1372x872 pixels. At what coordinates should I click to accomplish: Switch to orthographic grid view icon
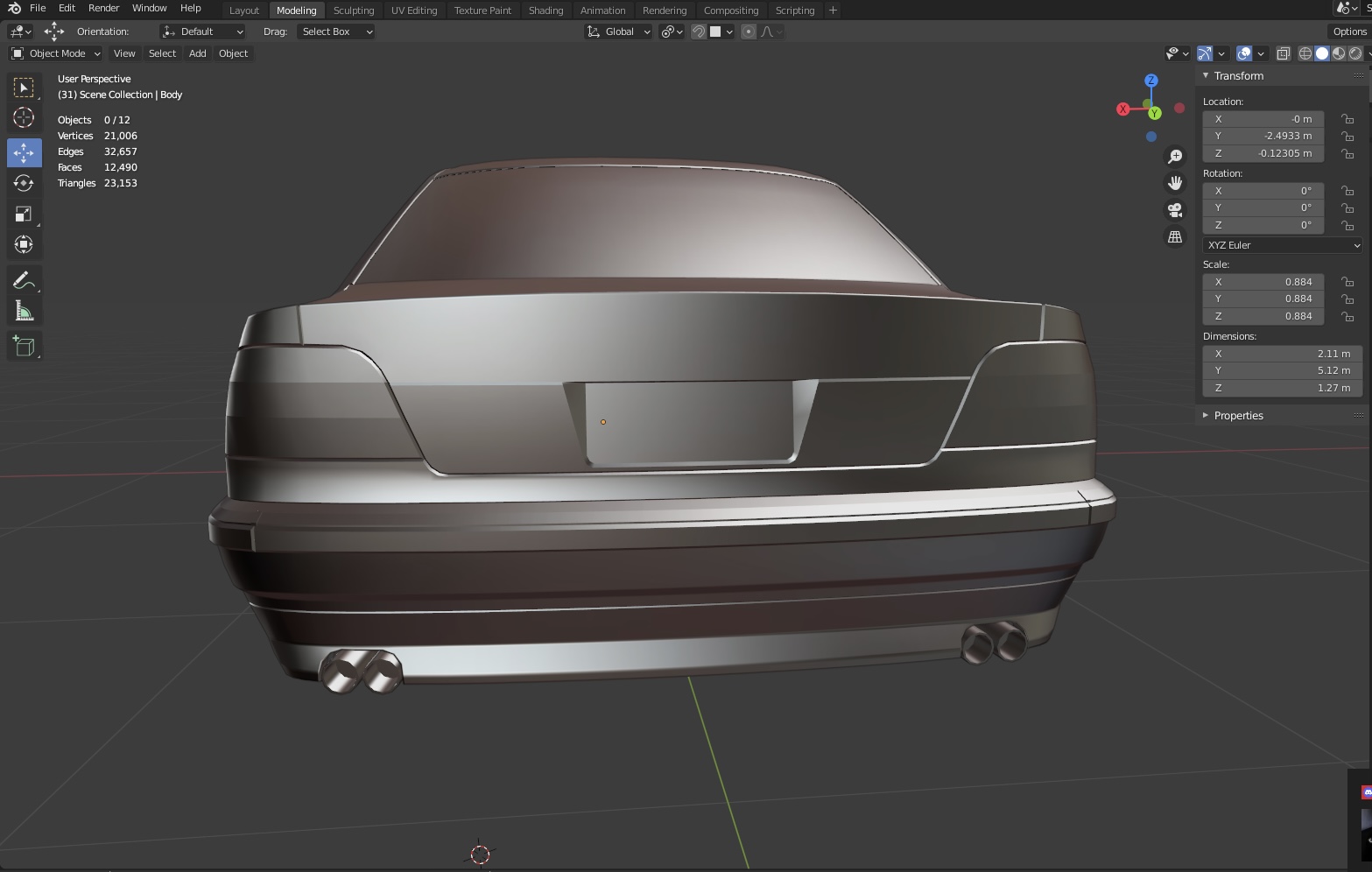[x=1175, y=237]
